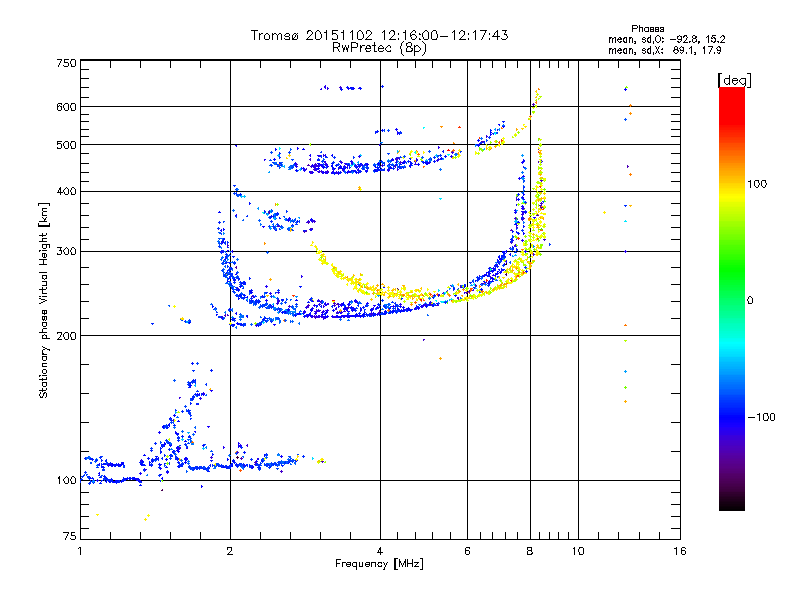The height and width of the screenshot is (600, 800).
Task: Select the y-axis "300" tick label
Action: click(x=66, y=251)
